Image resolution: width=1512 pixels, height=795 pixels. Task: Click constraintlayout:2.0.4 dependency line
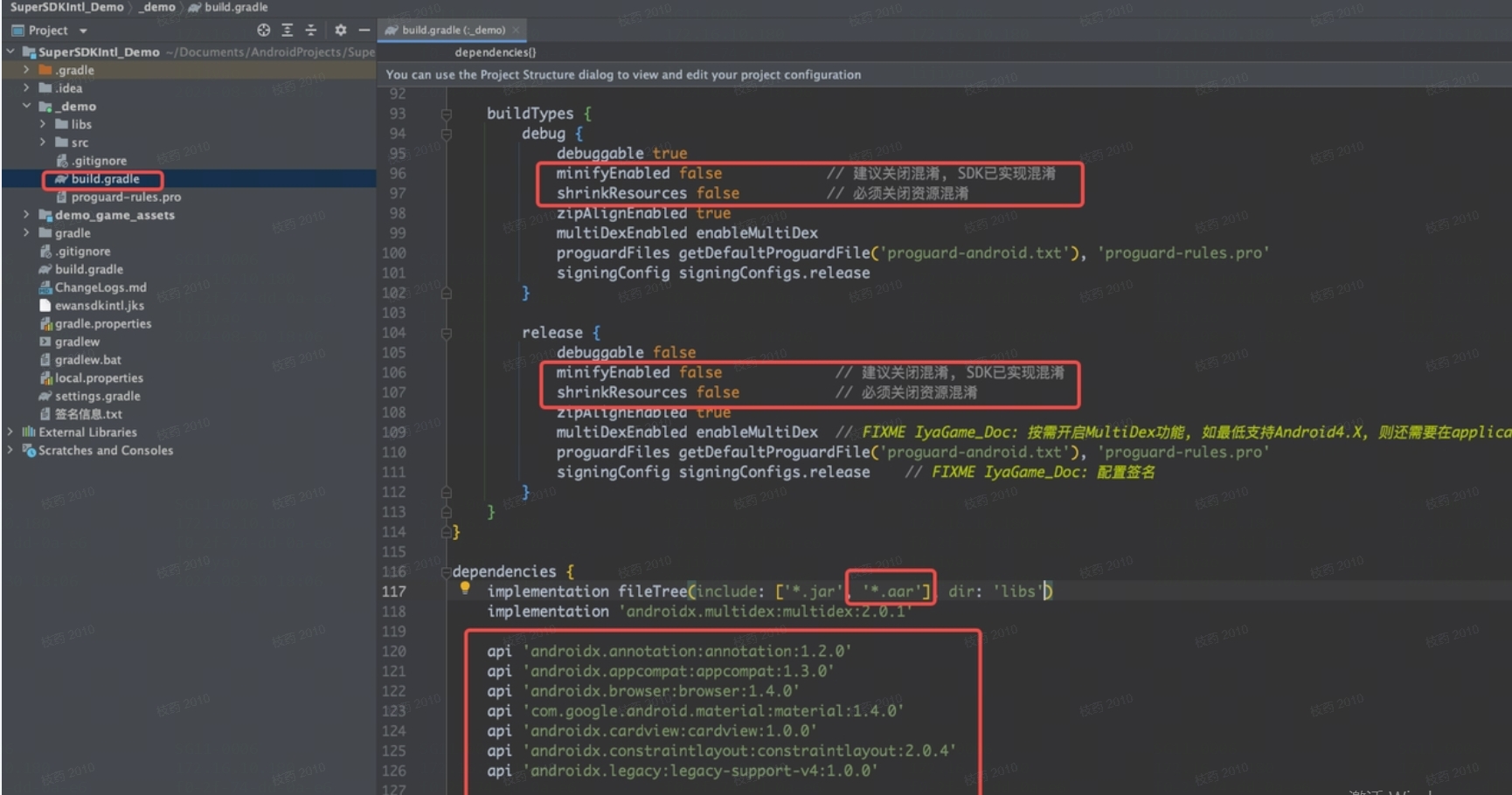point(722,750)
